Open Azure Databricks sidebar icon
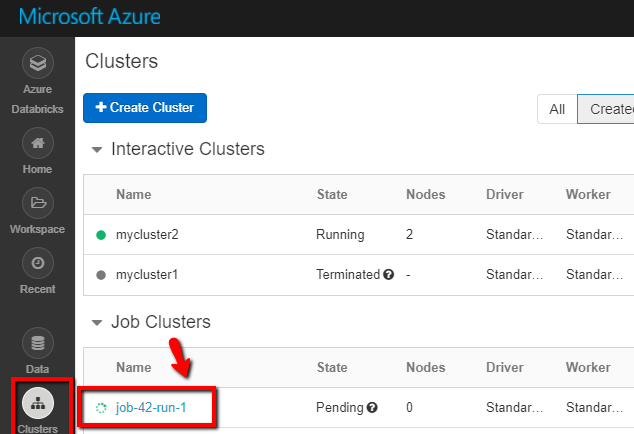634x434 pixels. [37, 65]
